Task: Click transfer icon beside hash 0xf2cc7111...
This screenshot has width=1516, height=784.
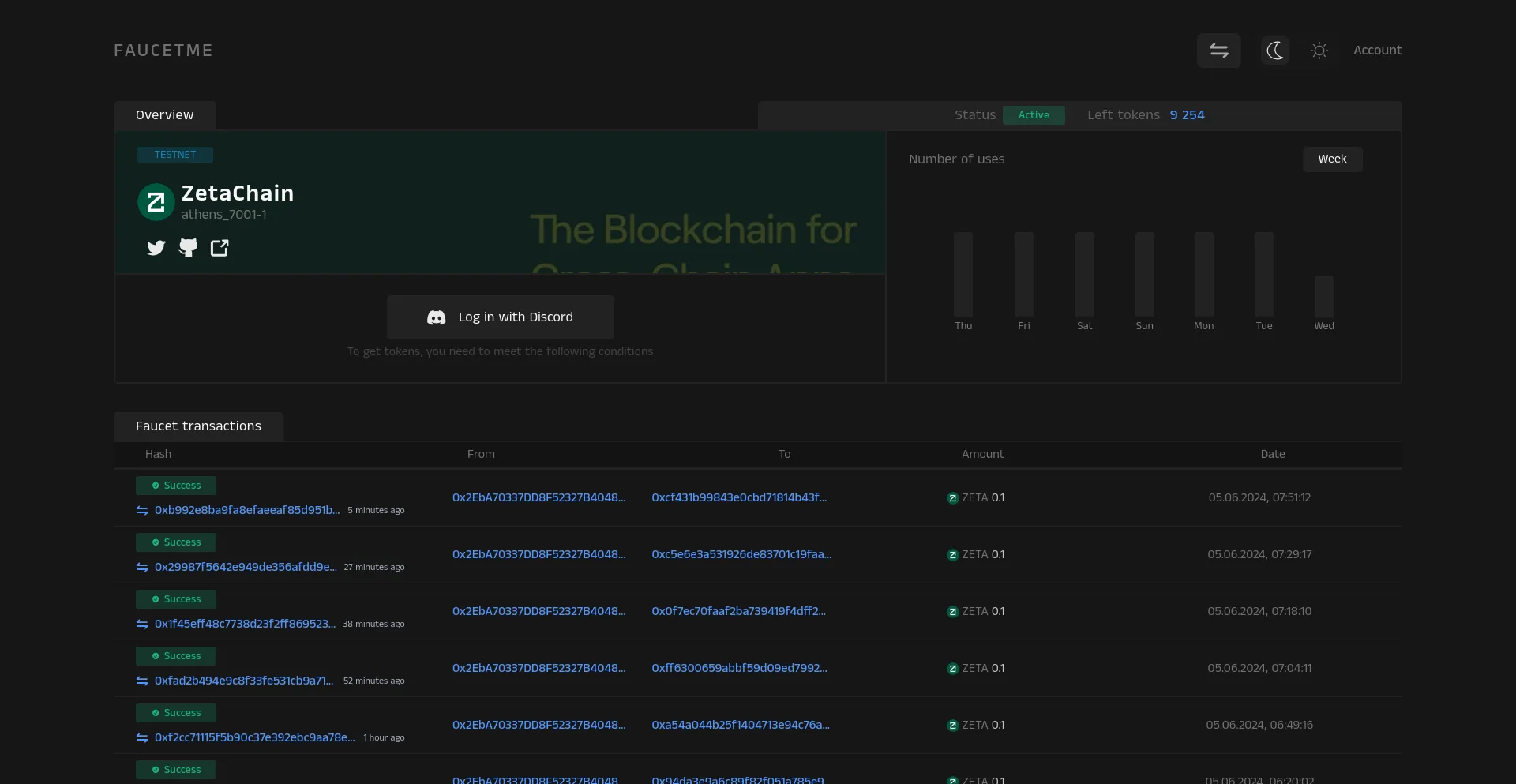Action: click(x=142, y=737)
